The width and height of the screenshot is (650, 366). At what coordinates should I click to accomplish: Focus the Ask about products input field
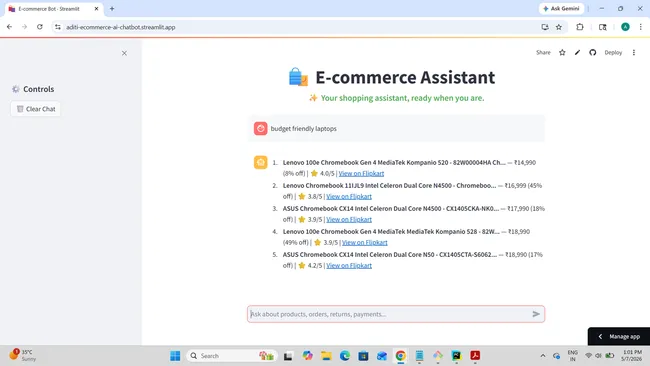[x=390, y=314]
